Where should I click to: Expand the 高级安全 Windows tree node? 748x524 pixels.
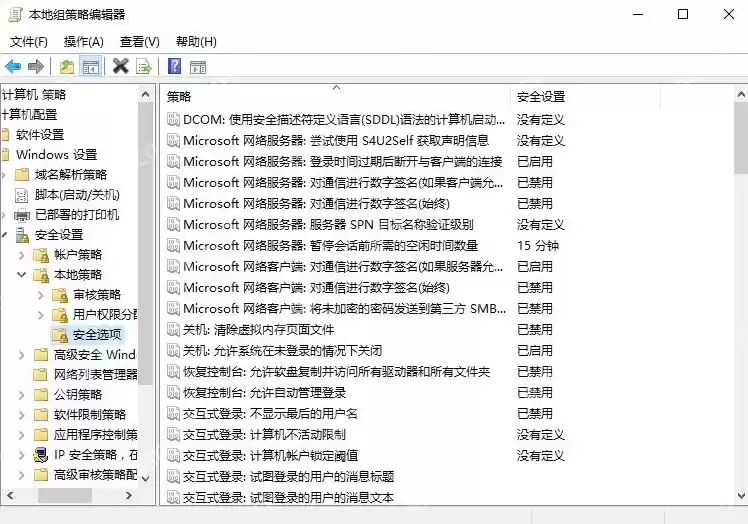[21, 355]
